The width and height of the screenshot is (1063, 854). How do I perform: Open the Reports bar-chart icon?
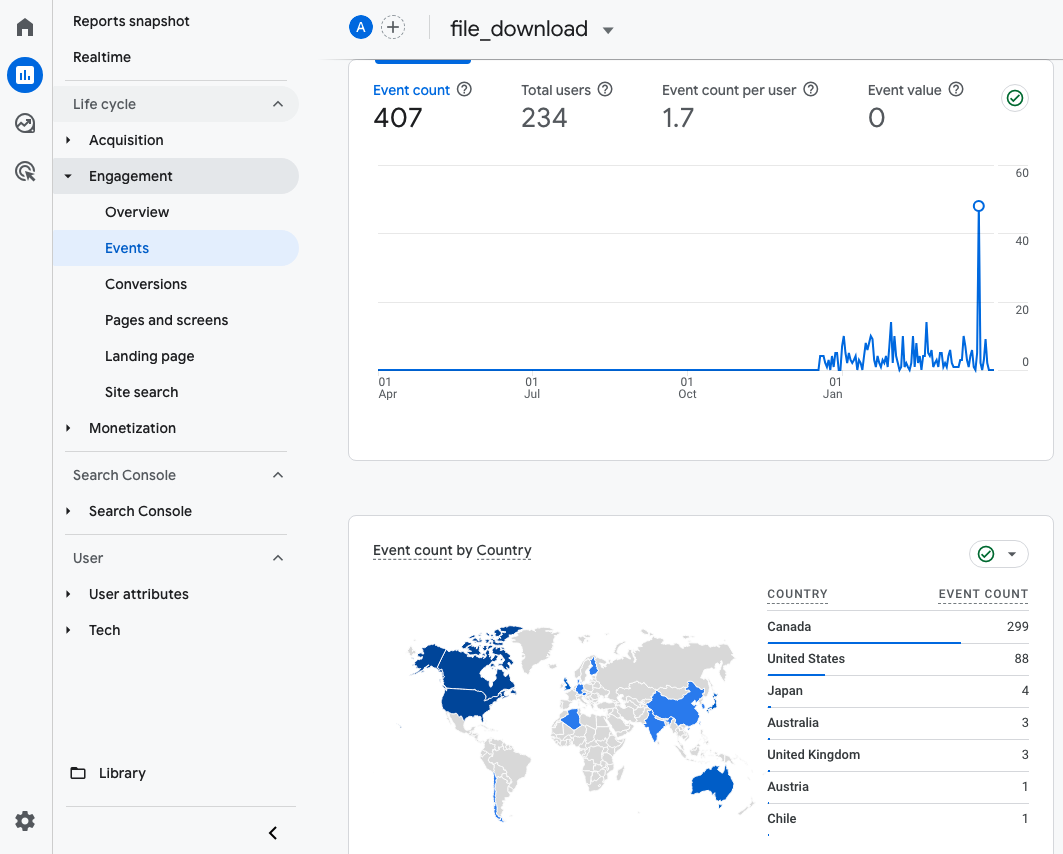(x=25, y=75)
